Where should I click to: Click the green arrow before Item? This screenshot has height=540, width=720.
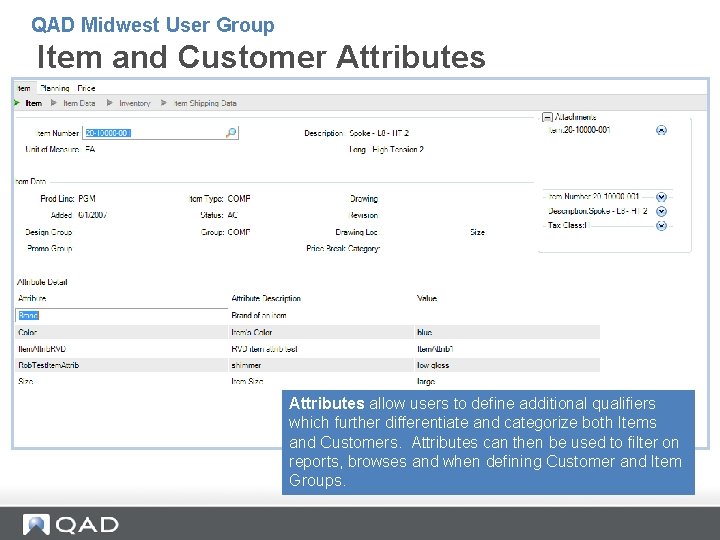coord(17,103)
